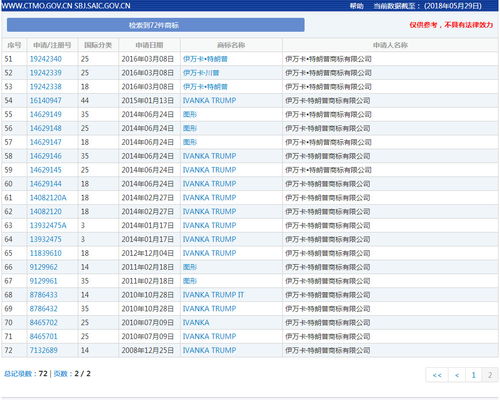
Task: Open registration number 16140947
Action: [46, 101]
